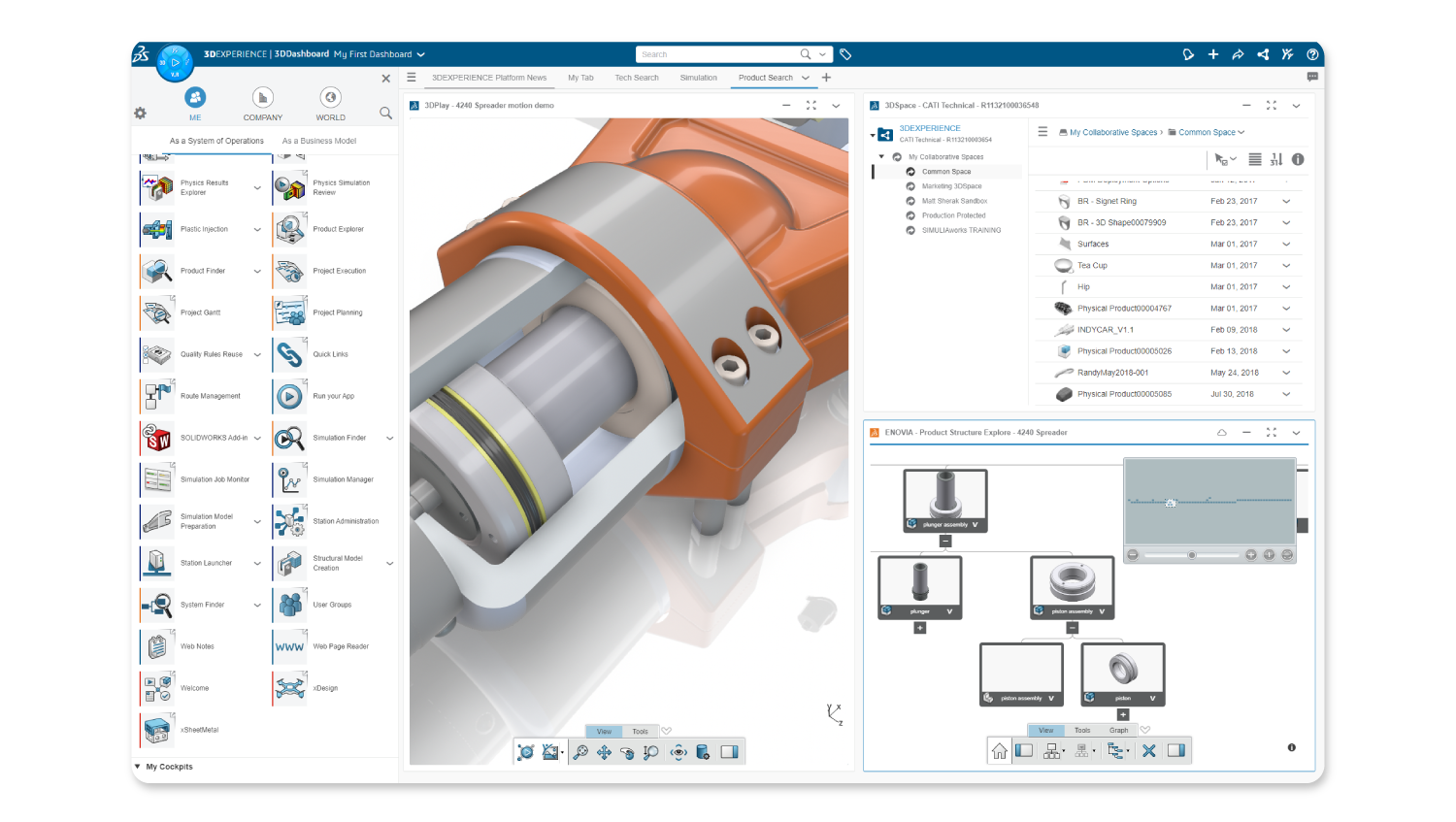
Task: Switch to the Simulation tab
Action: pos(699,78)
